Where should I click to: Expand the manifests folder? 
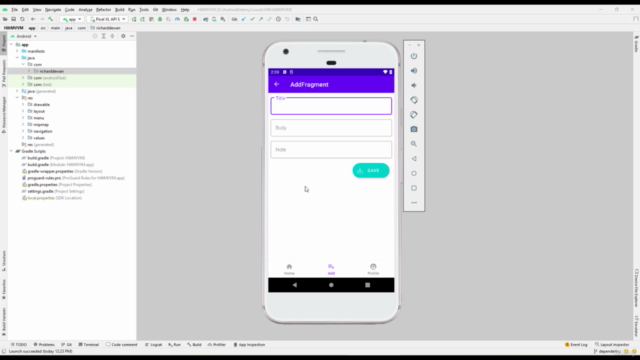[17, 51]
